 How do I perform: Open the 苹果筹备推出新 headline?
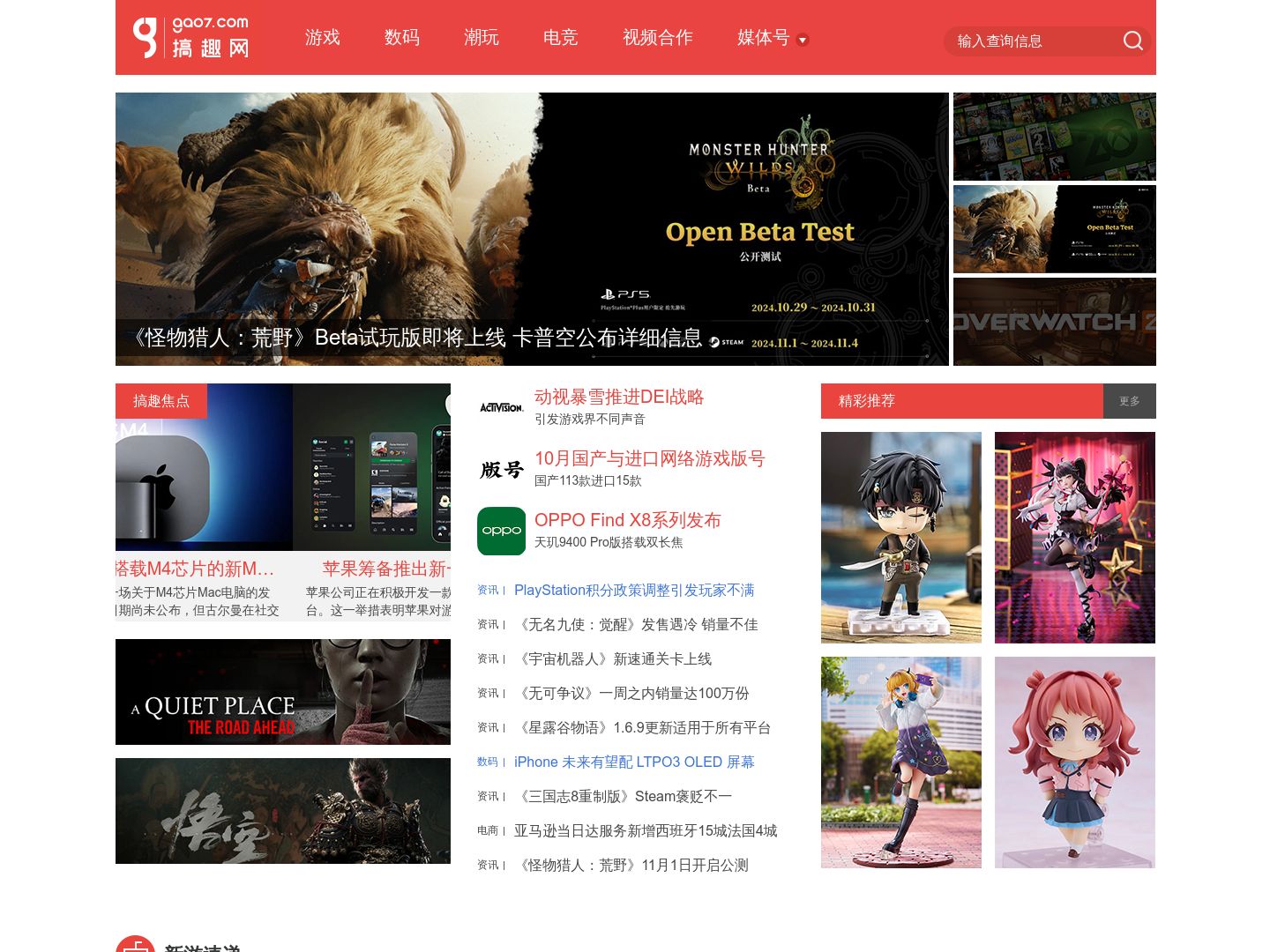click(386, 569)
